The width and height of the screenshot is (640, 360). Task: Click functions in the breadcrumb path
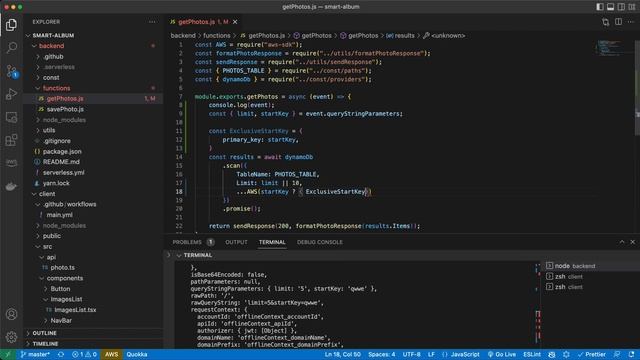click(x=217, y=36)
